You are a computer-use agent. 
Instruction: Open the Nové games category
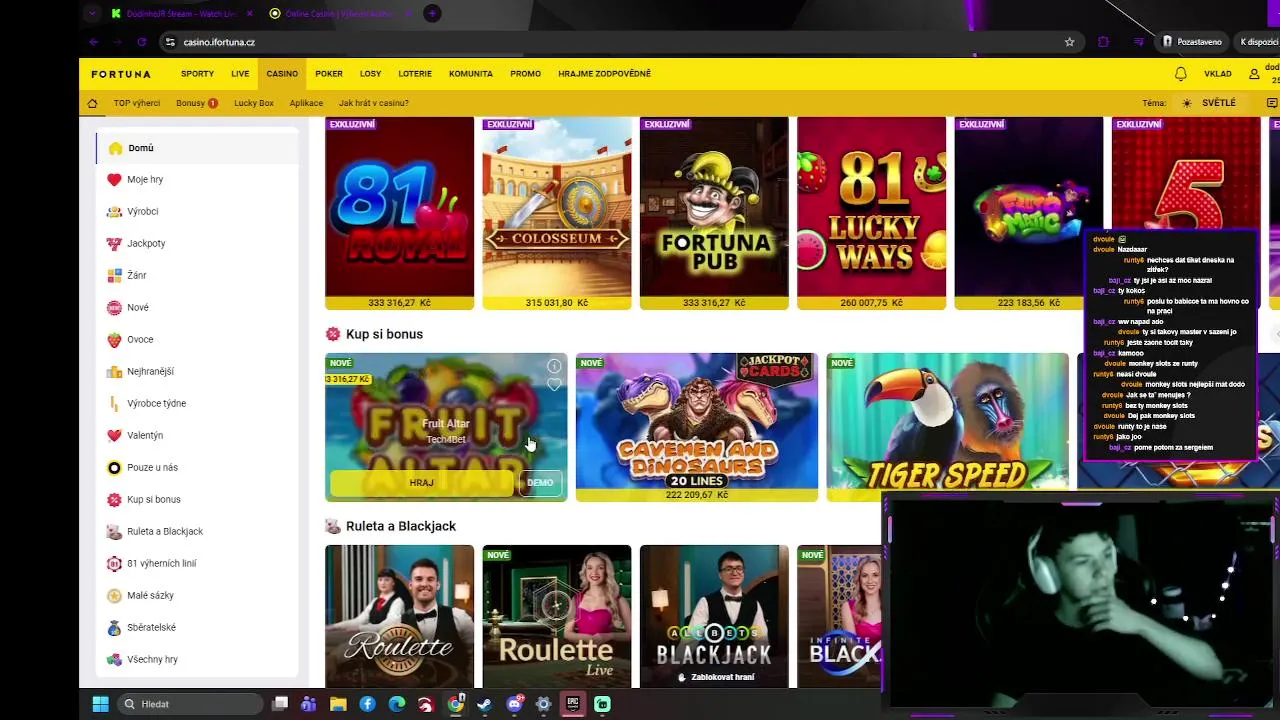tap(197, 308)
